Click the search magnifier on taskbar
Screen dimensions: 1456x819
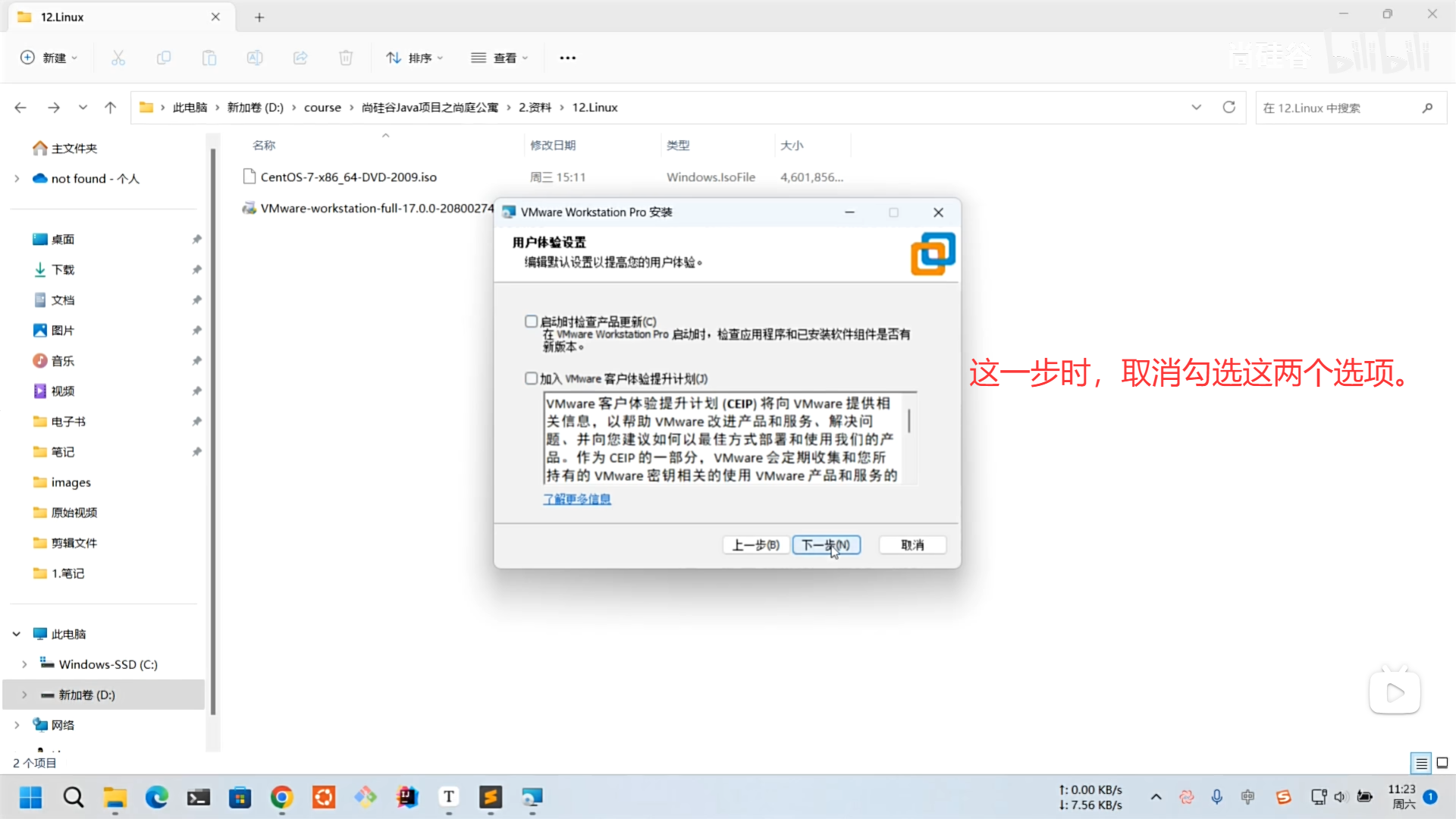pos(74,797)
